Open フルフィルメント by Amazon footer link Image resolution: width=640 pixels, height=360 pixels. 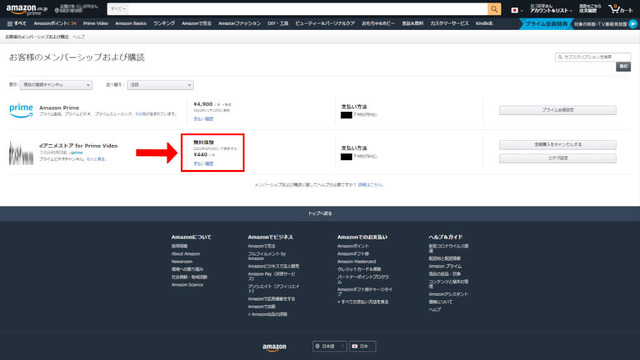point(267,256)
